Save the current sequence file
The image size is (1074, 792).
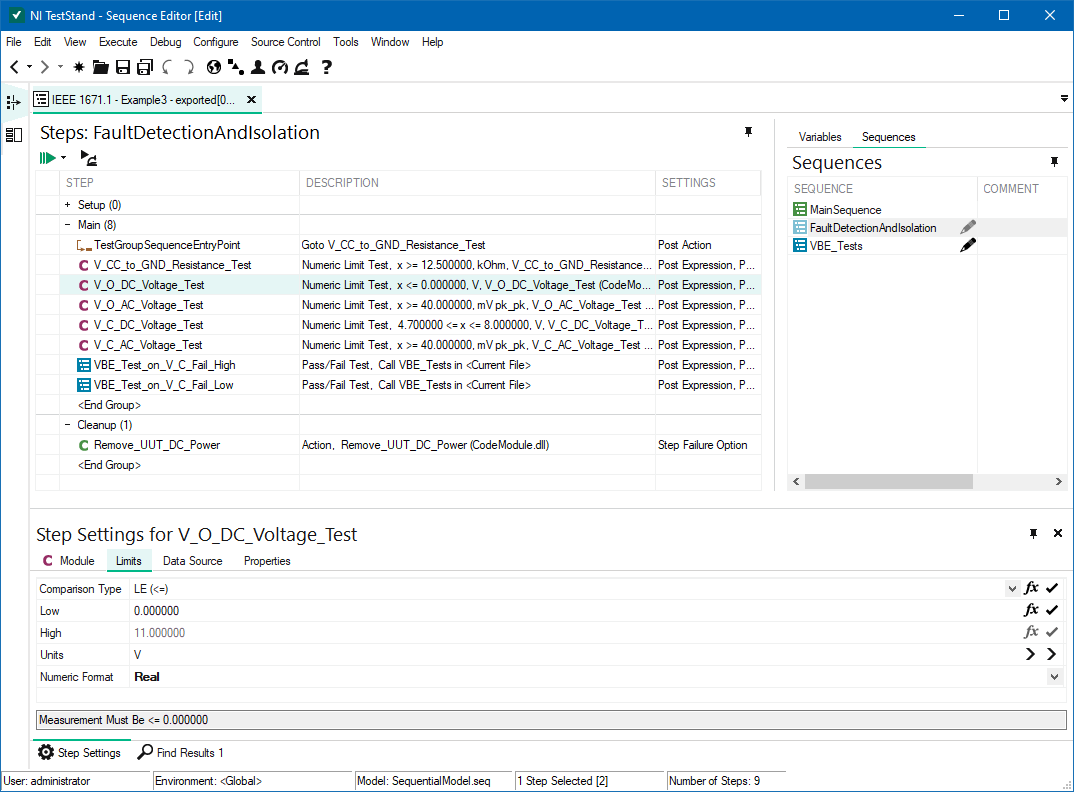click(x=123, y=67)
